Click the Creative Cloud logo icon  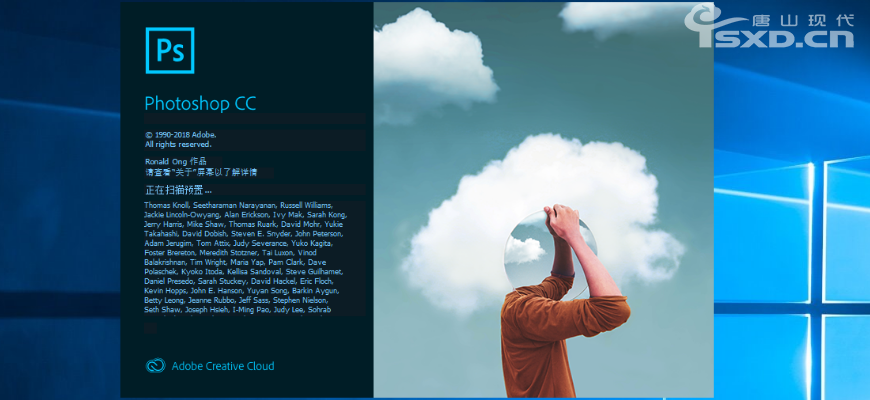(x=155, y=366)
